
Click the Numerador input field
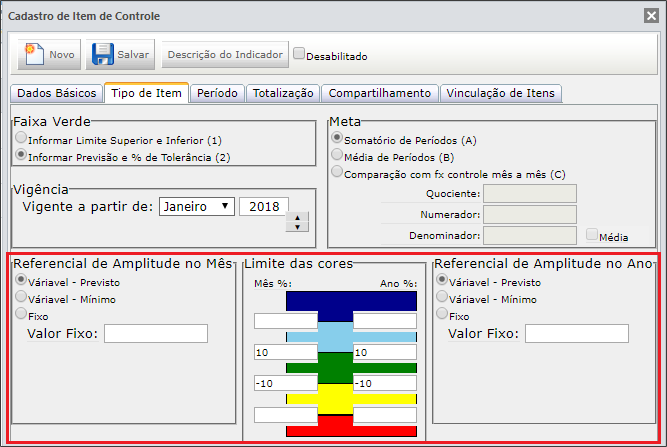530,214
